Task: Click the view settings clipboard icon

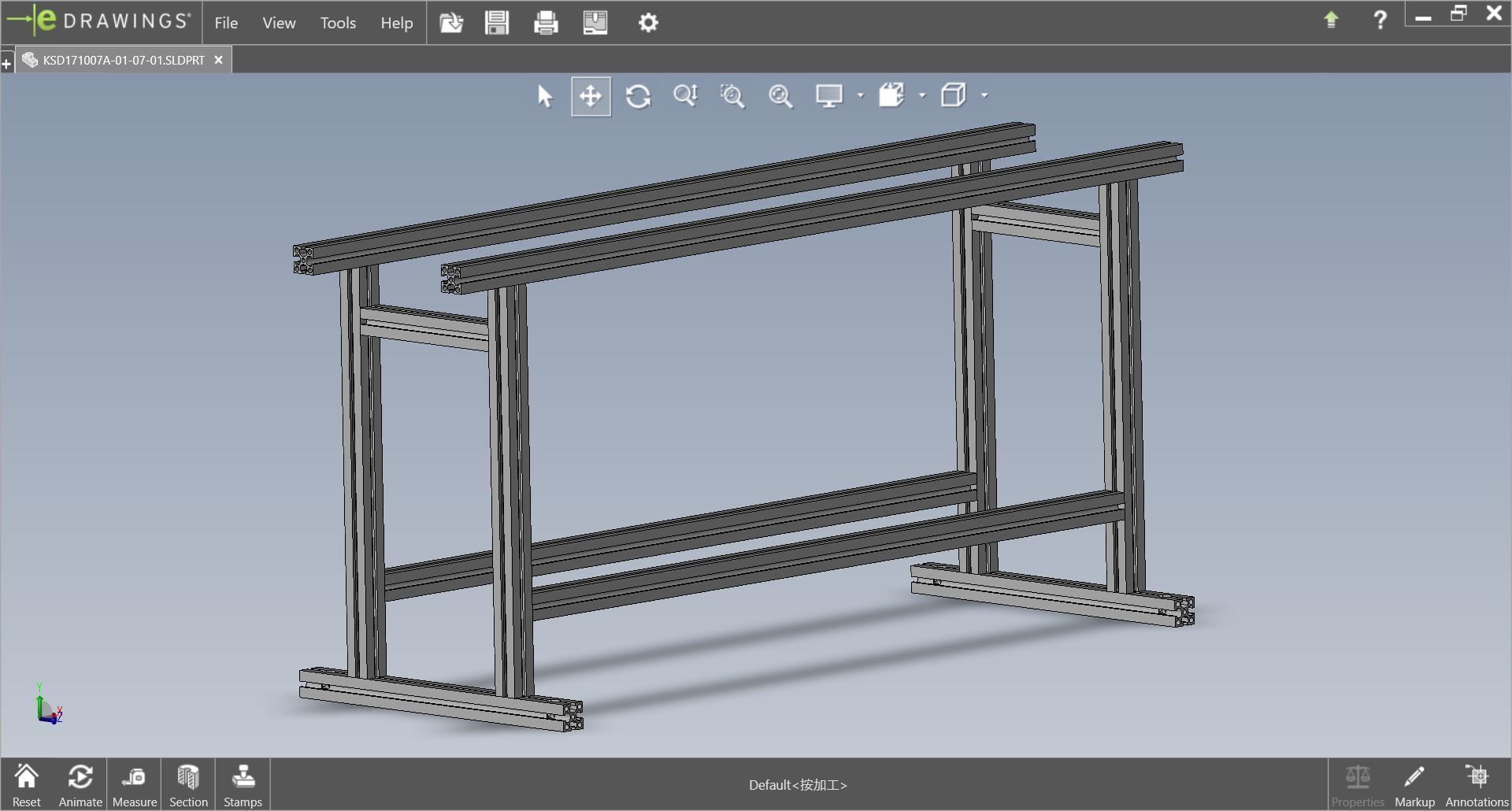Action: (x=891, y=96)
